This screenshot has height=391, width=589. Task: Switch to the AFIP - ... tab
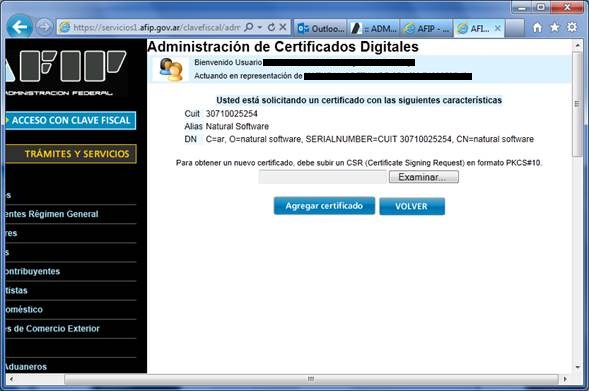point(427,29)
